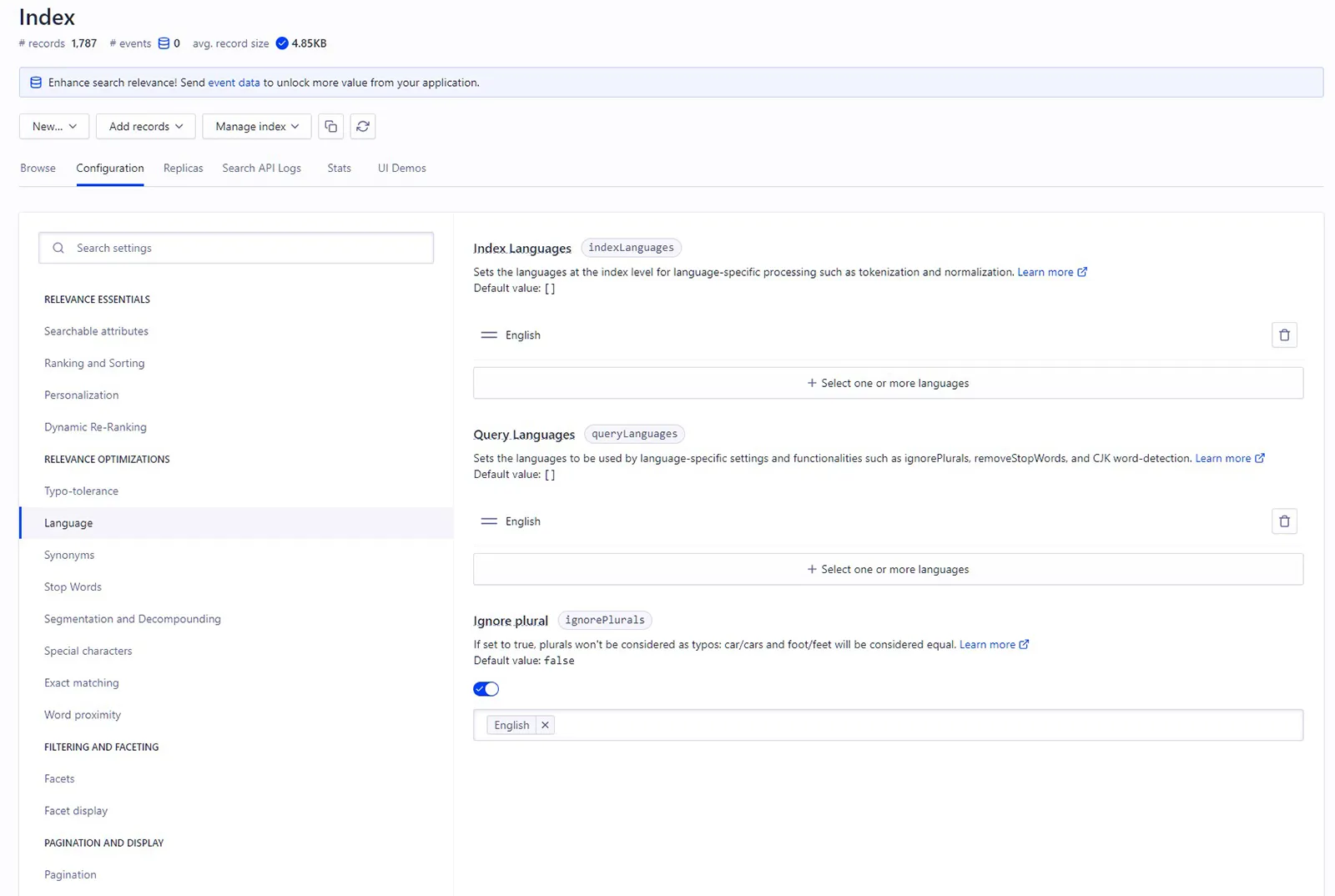Click the refresh index icon button
Viewport: 1335px width, 896px height.
point(363,127)
